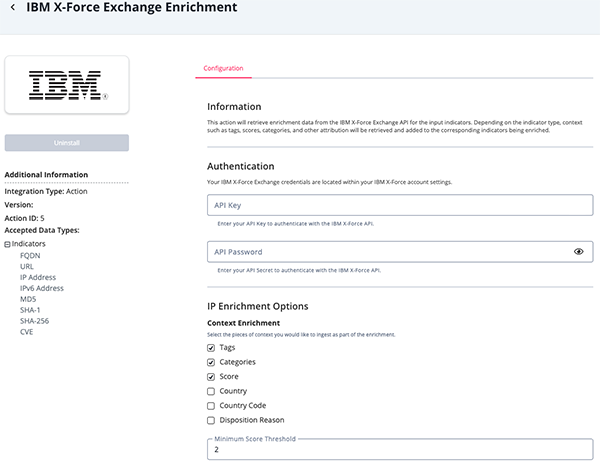This screenshot has width=600, height=463.
Task: Click the 'Accepted Data Types:' label
Action: click(x=42, y=230)
